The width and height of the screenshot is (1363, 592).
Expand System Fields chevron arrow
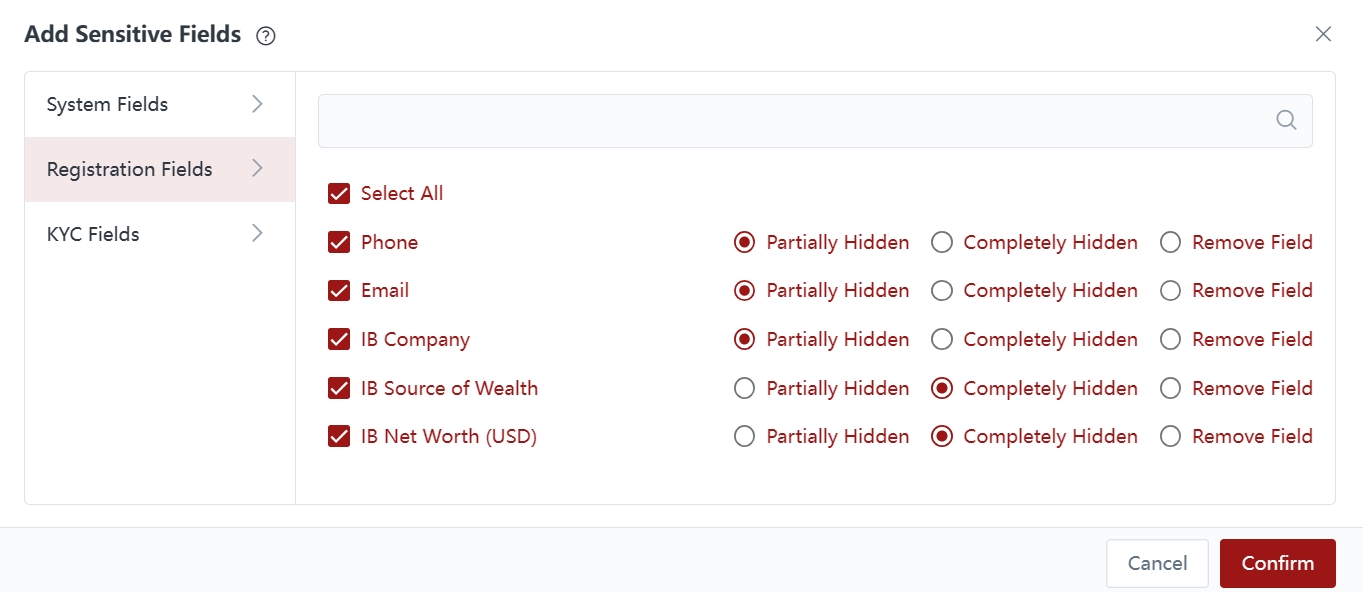[x=257, y=104]
